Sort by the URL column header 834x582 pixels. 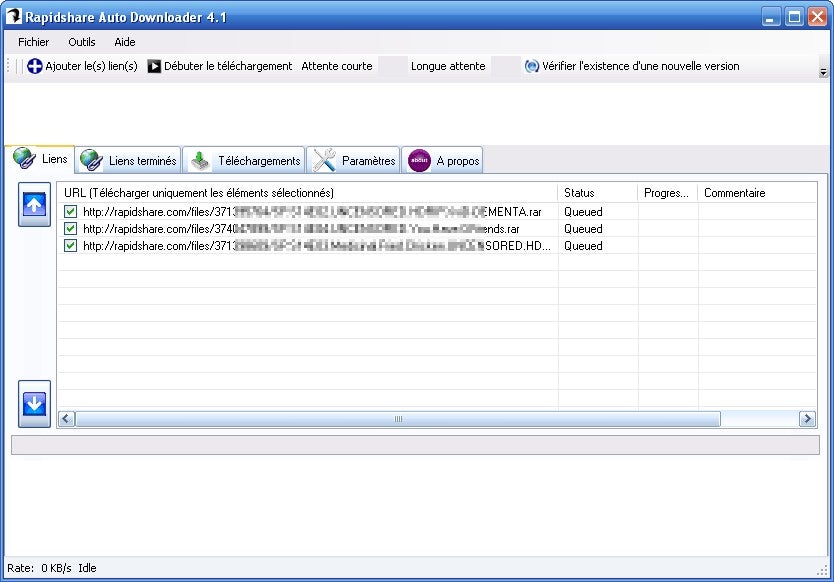click(x=307, y=193)
